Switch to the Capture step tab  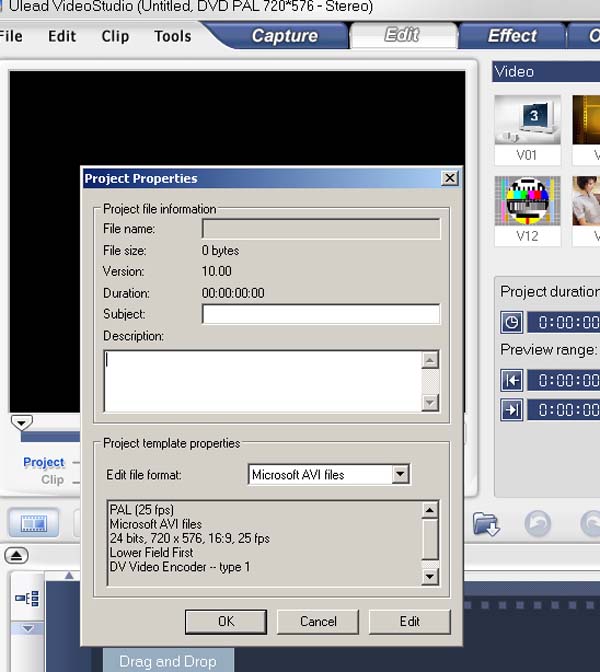(x=285, y=36)
